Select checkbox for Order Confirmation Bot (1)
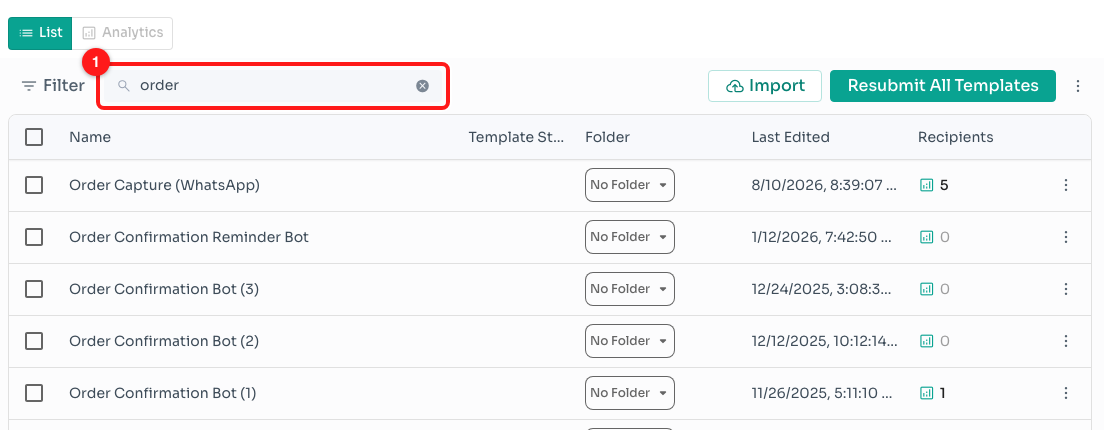The width and height of the screenshot is (1104, 430). coord(34,393)
